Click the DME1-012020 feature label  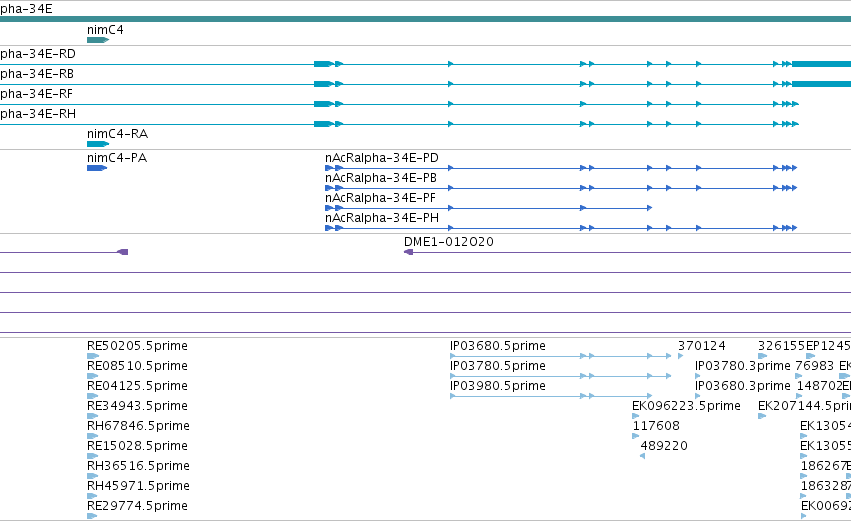[449, 242]
